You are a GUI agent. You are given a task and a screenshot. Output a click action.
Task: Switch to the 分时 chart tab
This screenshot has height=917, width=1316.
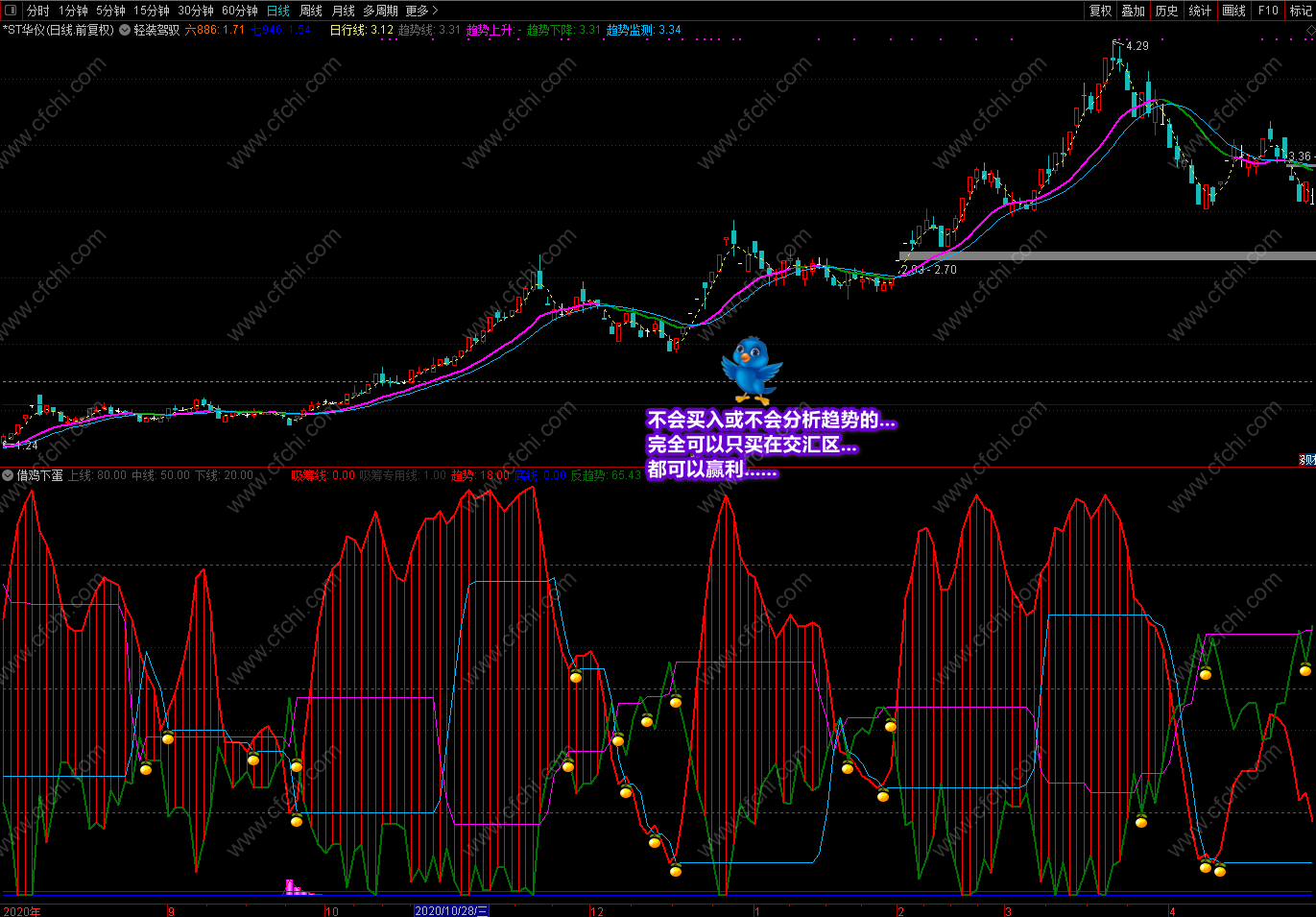point(38,11)
